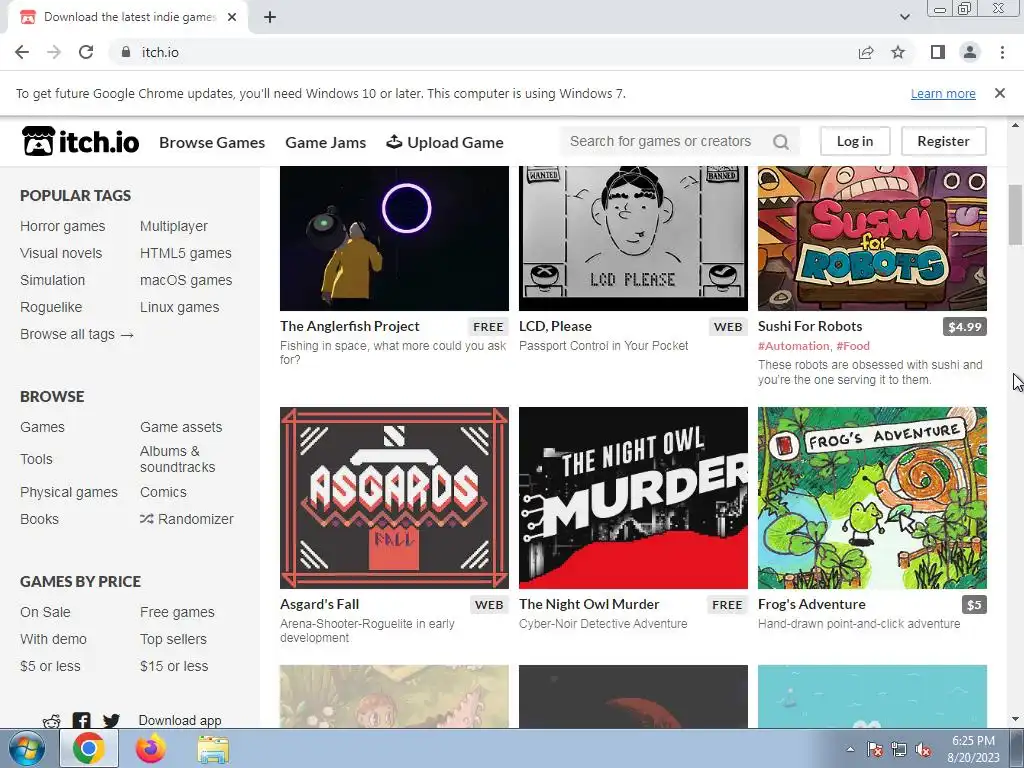
Task: View games On Sale
Action: (x=45, y=613)
